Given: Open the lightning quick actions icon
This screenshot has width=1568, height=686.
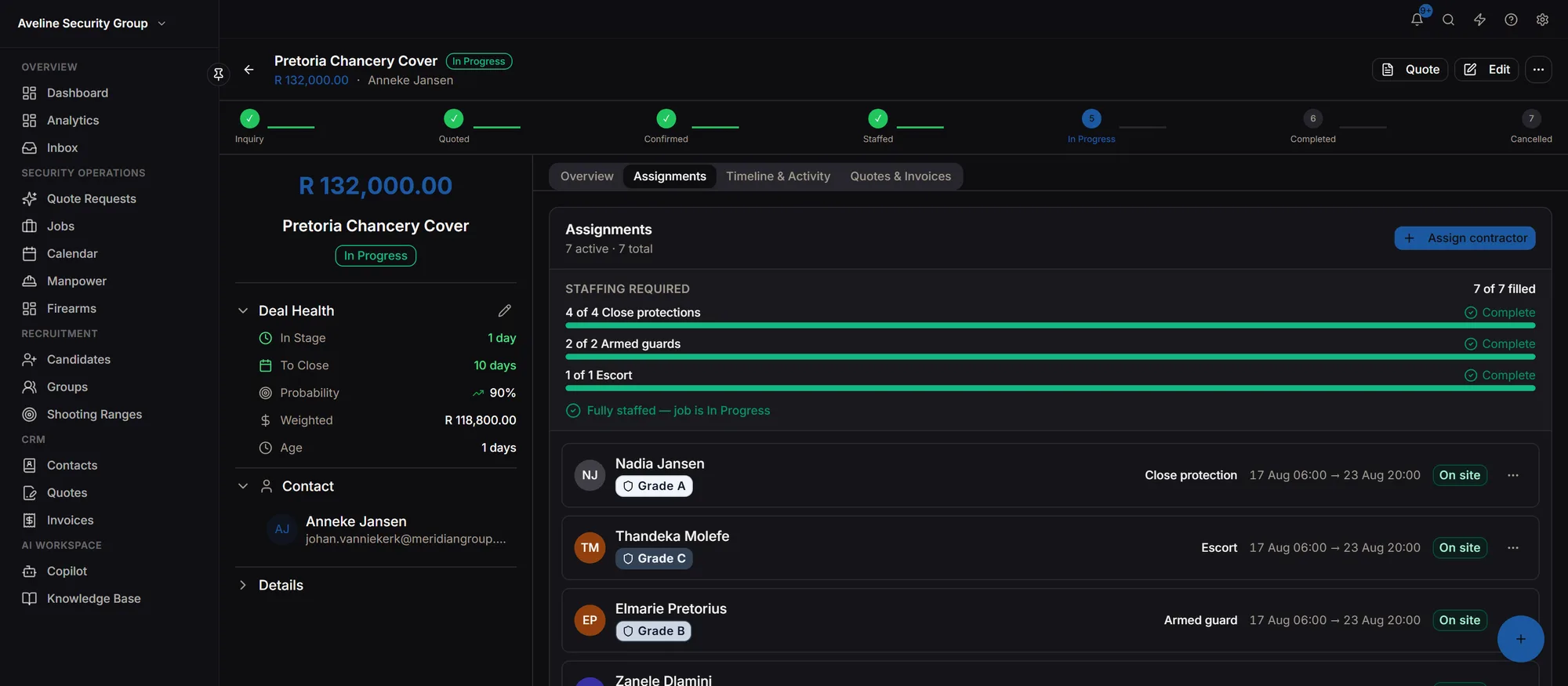Looking at the screenshot, I should pos(1479,20).
